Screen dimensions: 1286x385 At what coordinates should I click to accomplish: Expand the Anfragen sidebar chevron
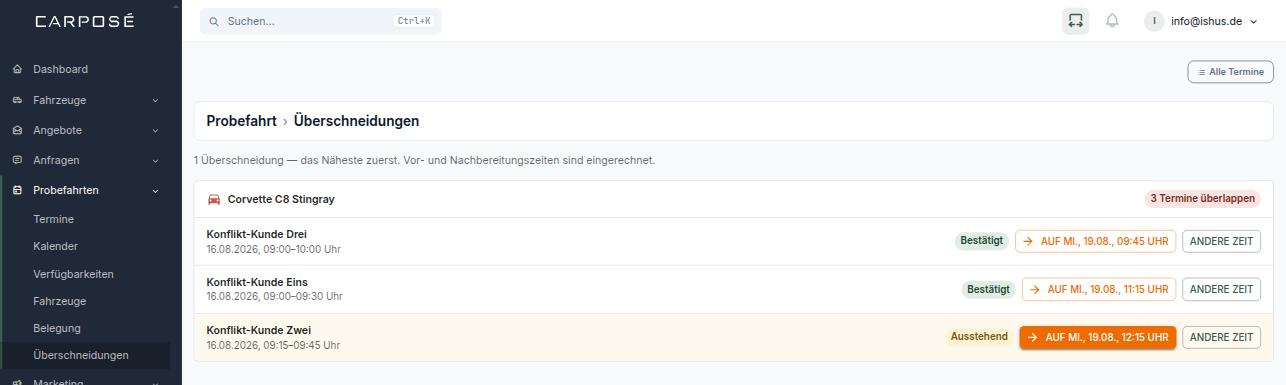coord(155,160)
